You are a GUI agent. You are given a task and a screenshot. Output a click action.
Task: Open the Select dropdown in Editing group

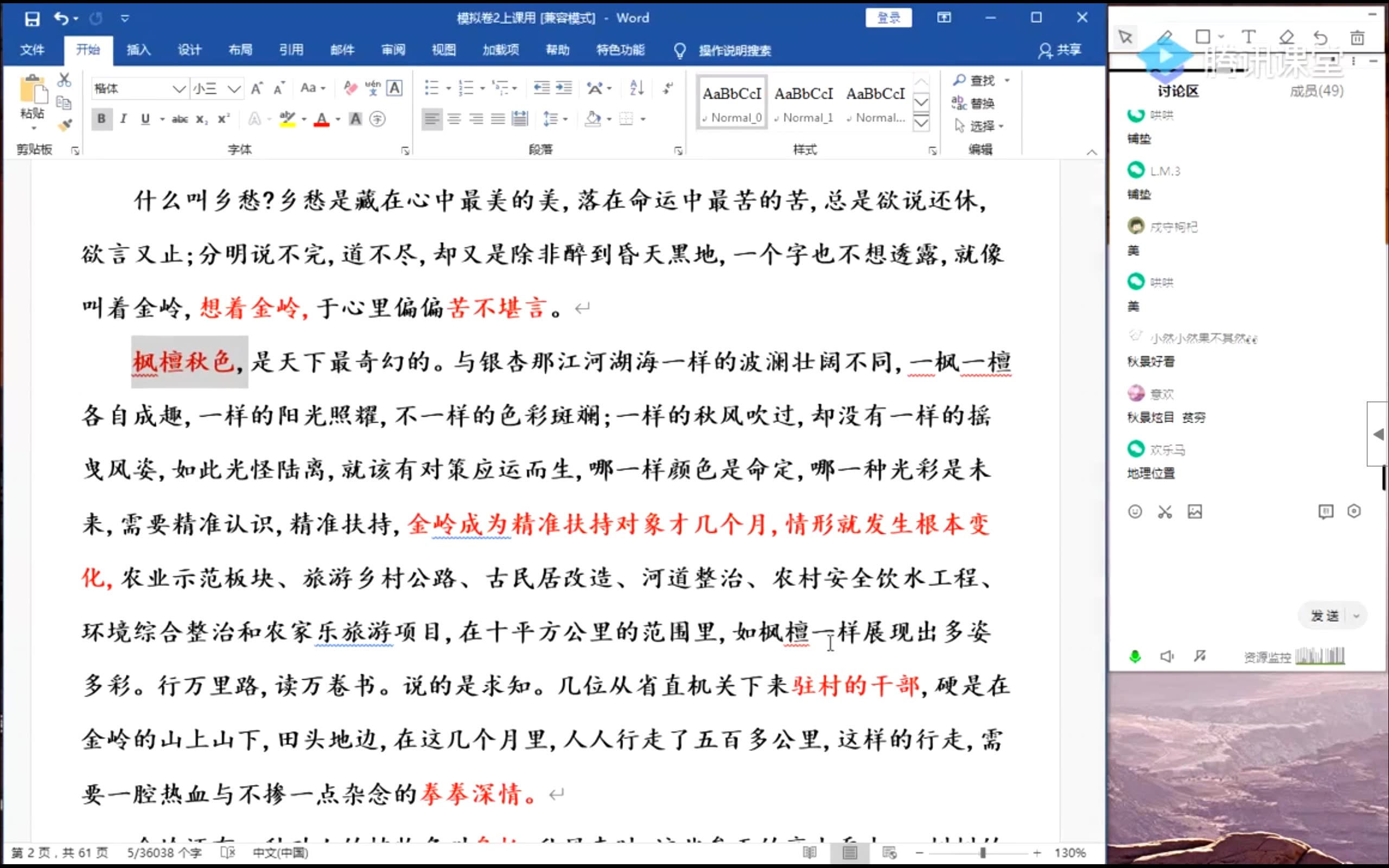(979, 126)
